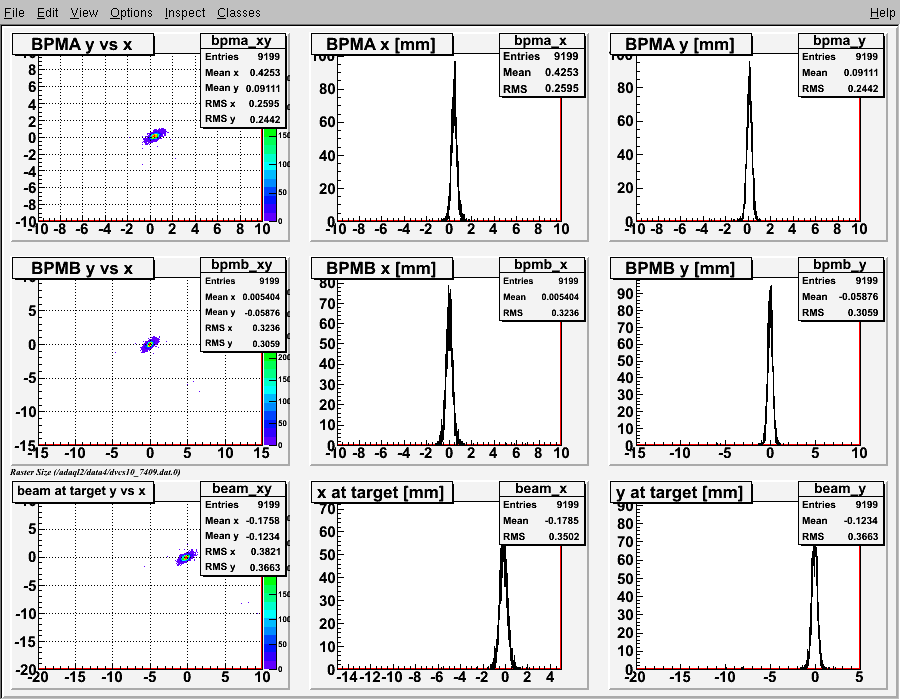This screenshot has height=700, width=900.
Task: Open the Classes menu
Action: pyautogui.click(x=238, y=13)
